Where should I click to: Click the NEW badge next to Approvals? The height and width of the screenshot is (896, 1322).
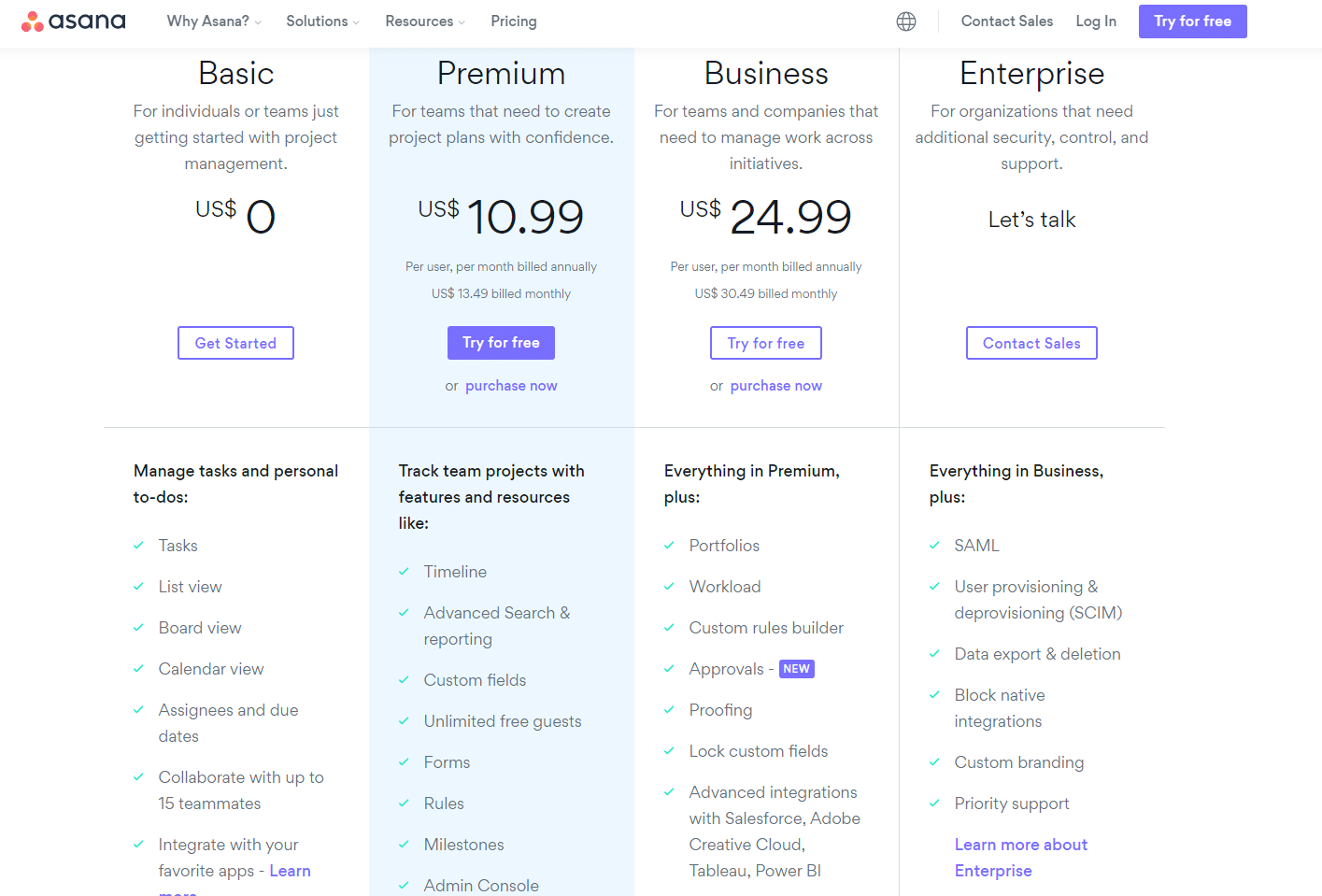[x=796, y=668]
